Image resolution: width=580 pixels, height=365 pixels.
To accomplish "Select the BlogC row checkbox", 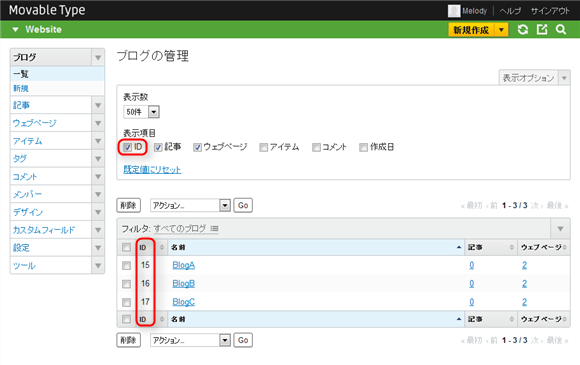I will click(x=127, y=302).
